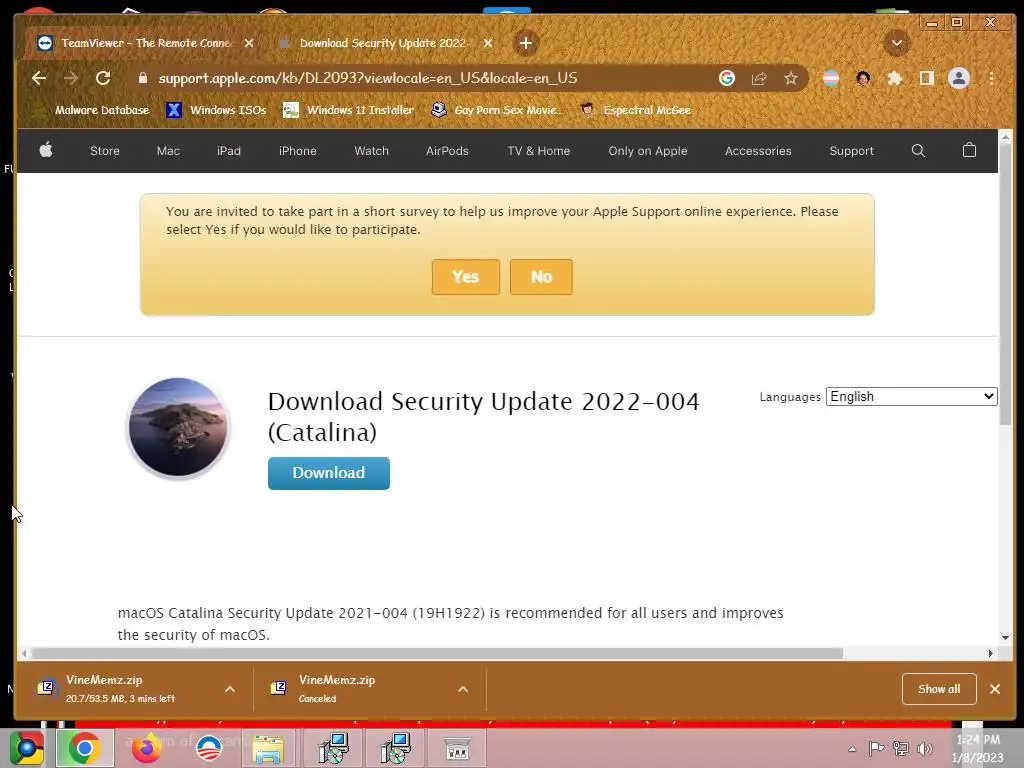Screen dimensions: 1024x768
Task: Go back to the previous page
Action: coord(39,78)
